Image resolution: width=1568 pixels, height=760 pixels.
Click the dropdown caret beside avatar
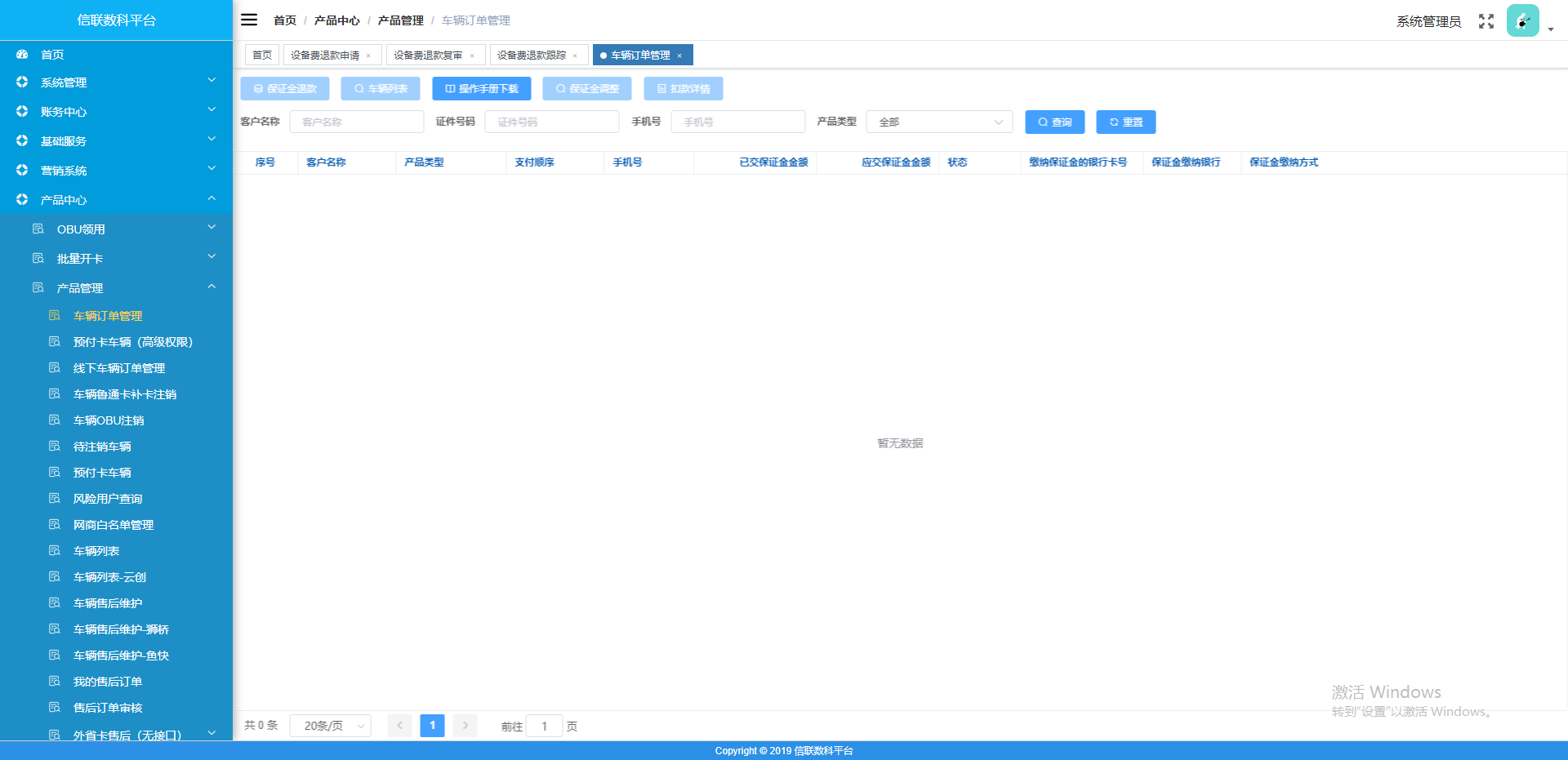pos(1551,29)
